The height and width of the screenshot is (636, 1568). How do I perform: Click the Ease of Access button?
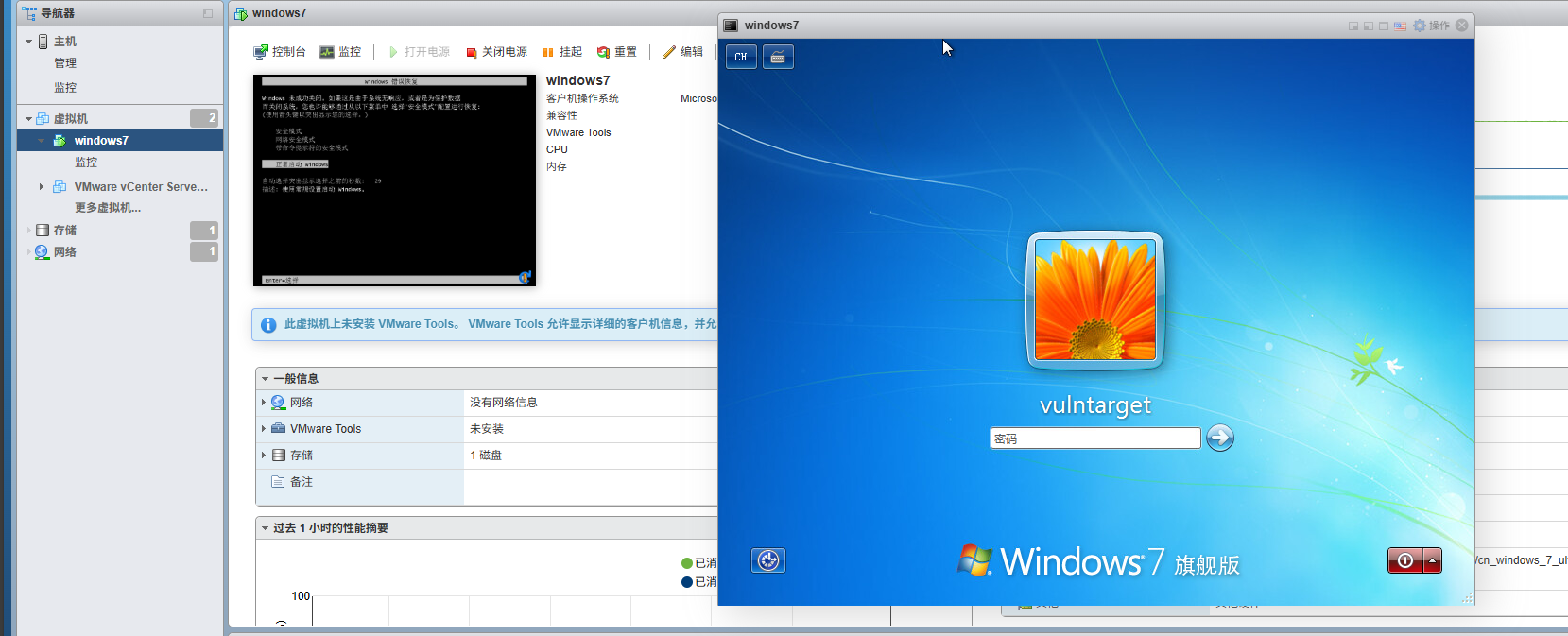coord(768,560)
